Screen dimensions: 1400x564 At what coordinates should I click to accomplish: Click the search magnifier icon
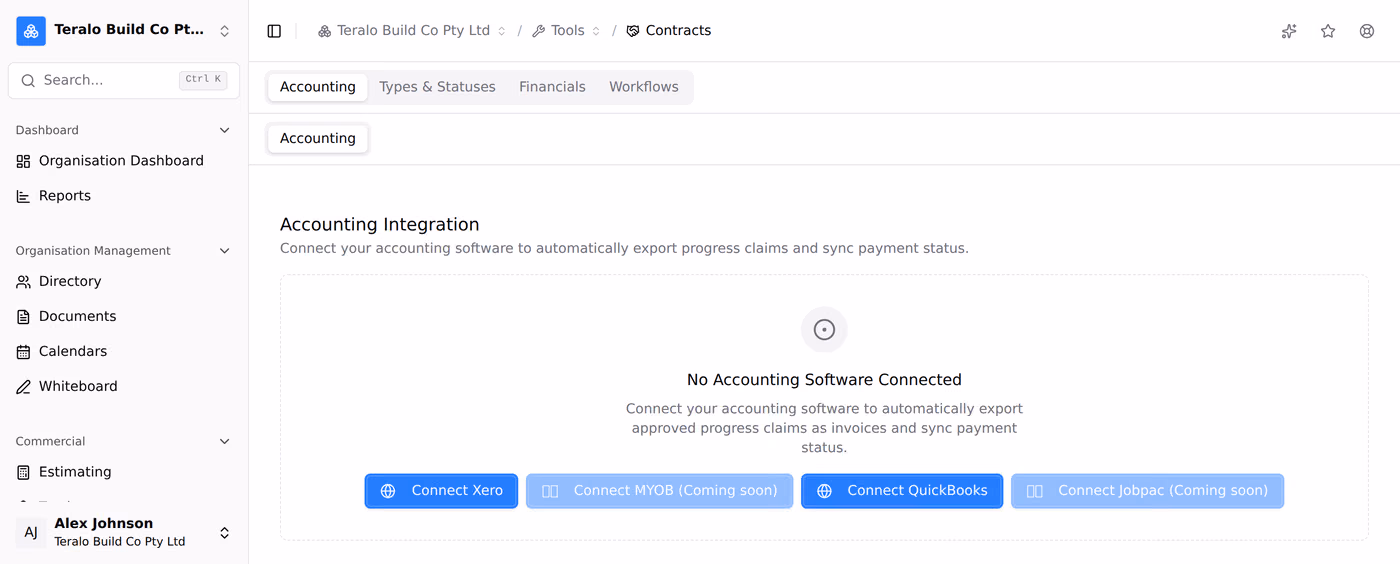[28, 80]
